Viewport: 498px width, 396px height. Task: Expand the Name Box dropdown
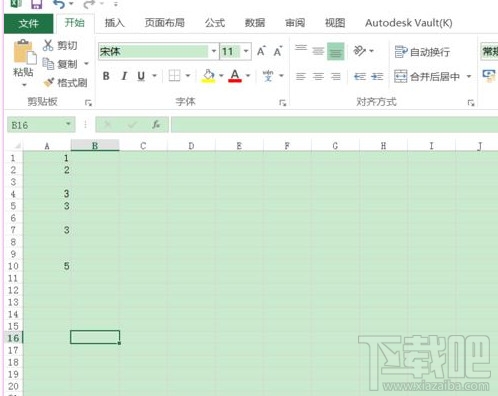coord(68,124)
